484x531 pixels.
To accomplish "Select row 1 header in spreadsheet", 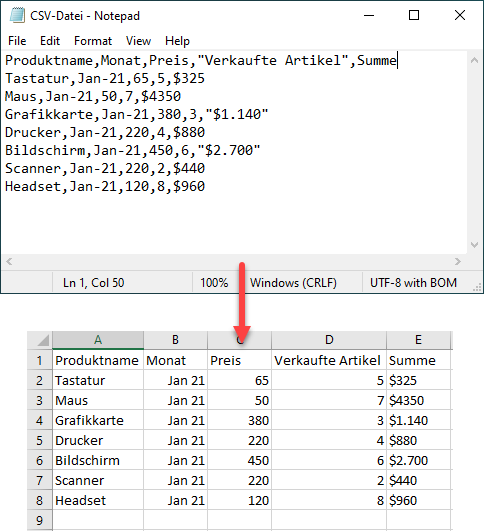I will [x=40, y=360].
